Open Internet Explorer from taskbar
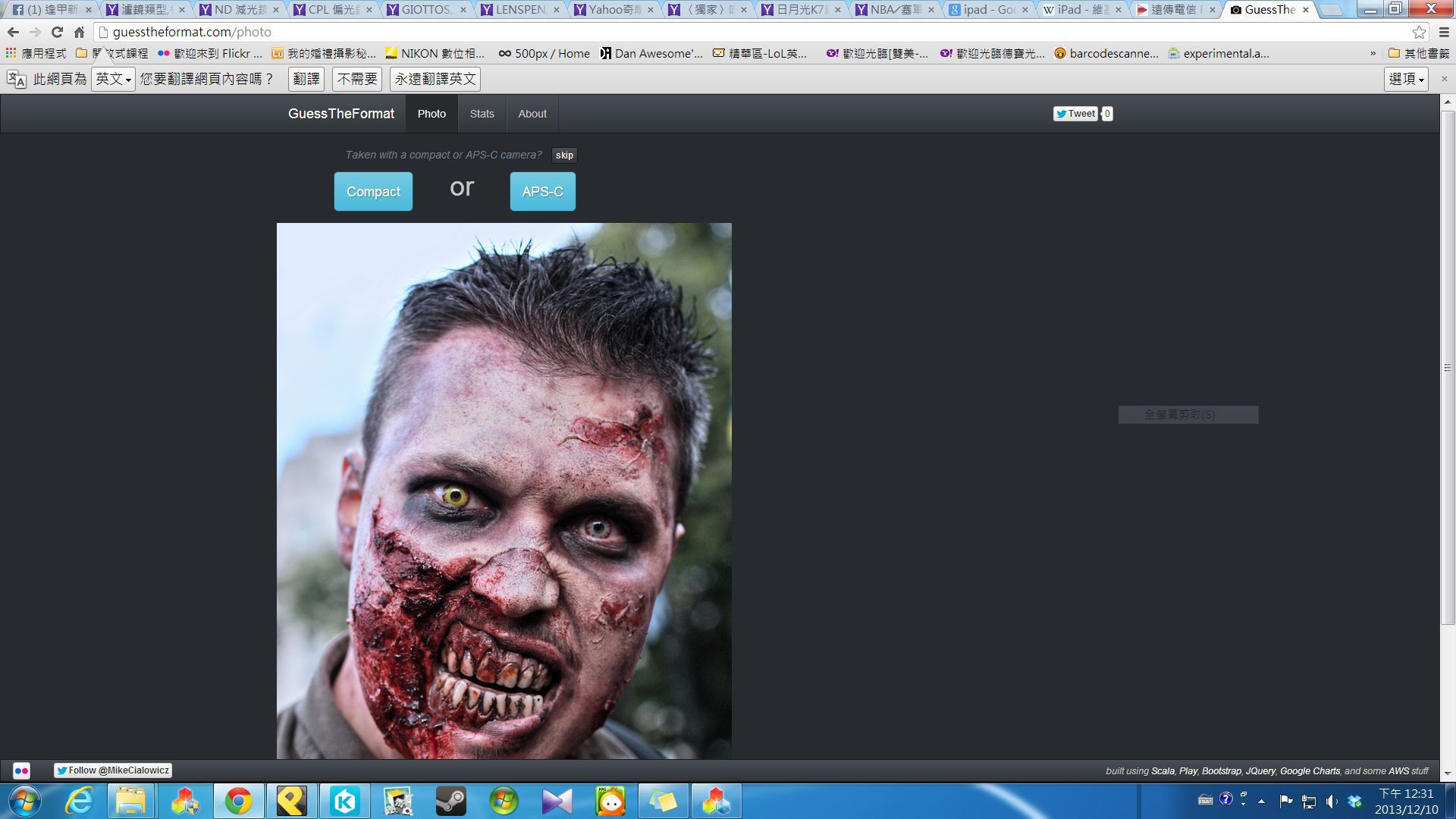This screenshot has width=1456, height=819. pyautogui.click(x=79, y=801)
